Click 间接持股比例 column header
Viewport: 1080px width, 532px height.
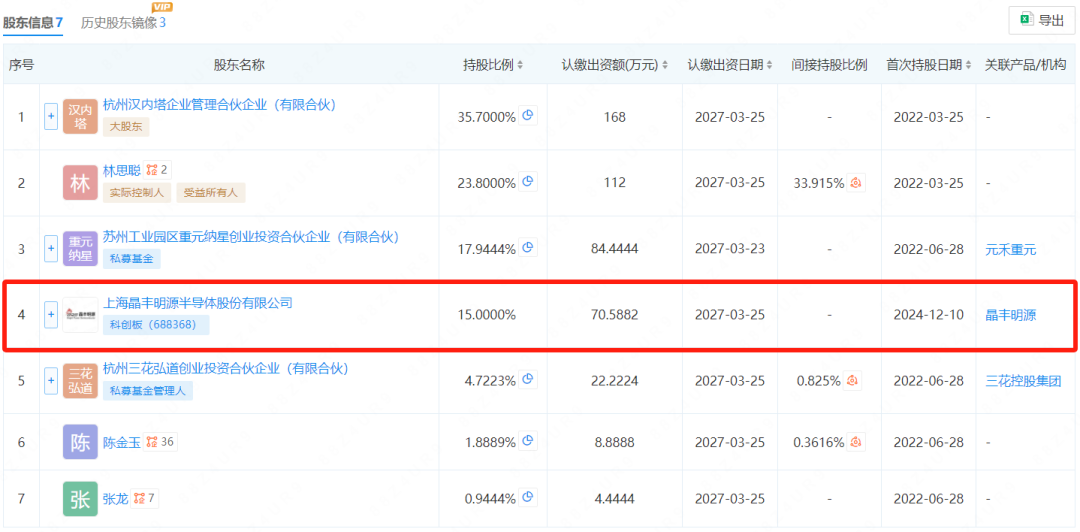click(829, 65)
